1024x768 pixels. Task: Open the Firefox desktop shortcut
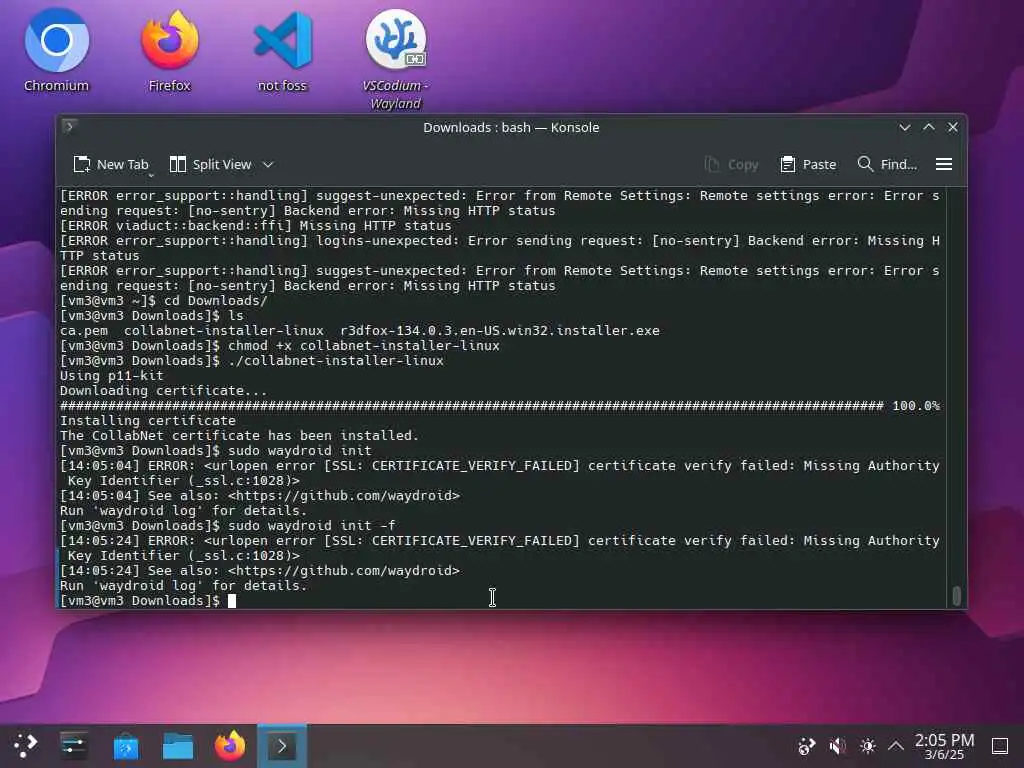coord(169,50)
